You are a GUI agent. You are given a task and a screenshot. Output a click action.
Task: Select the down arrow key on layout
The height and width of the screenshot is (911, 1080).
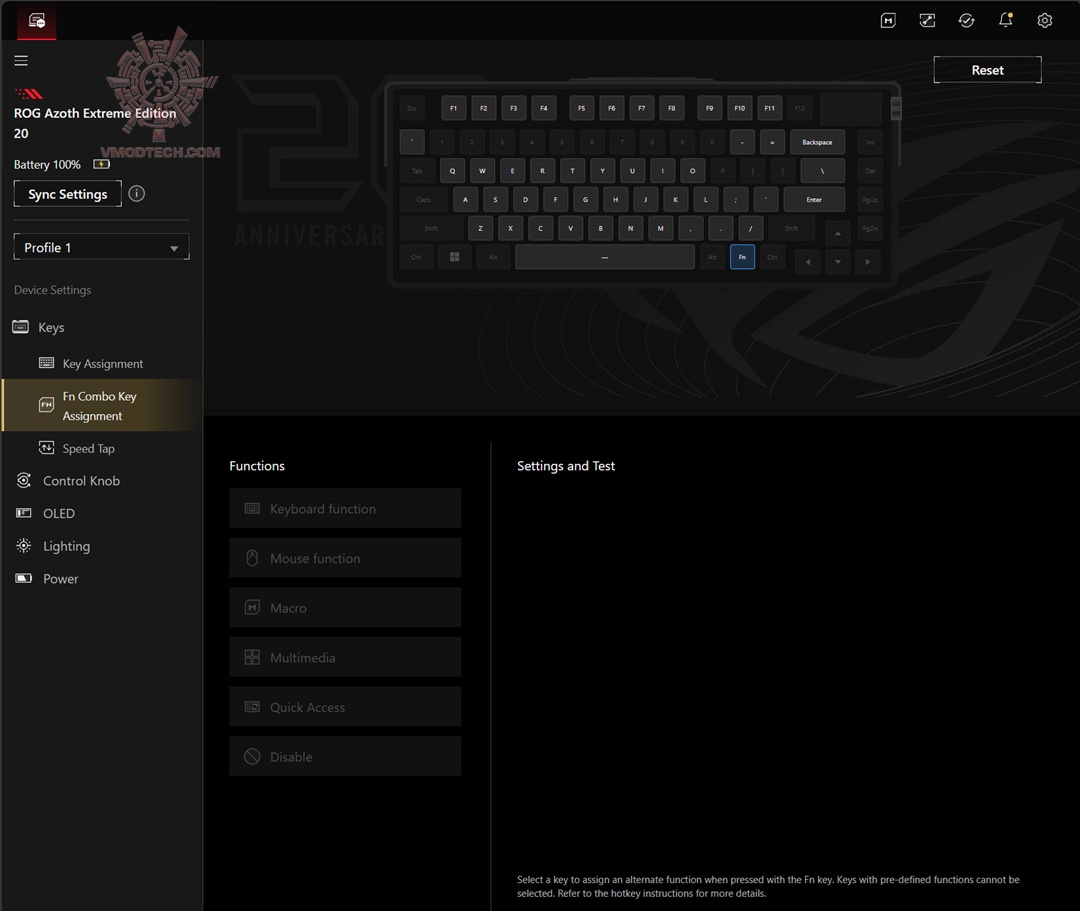click(838, 262)
